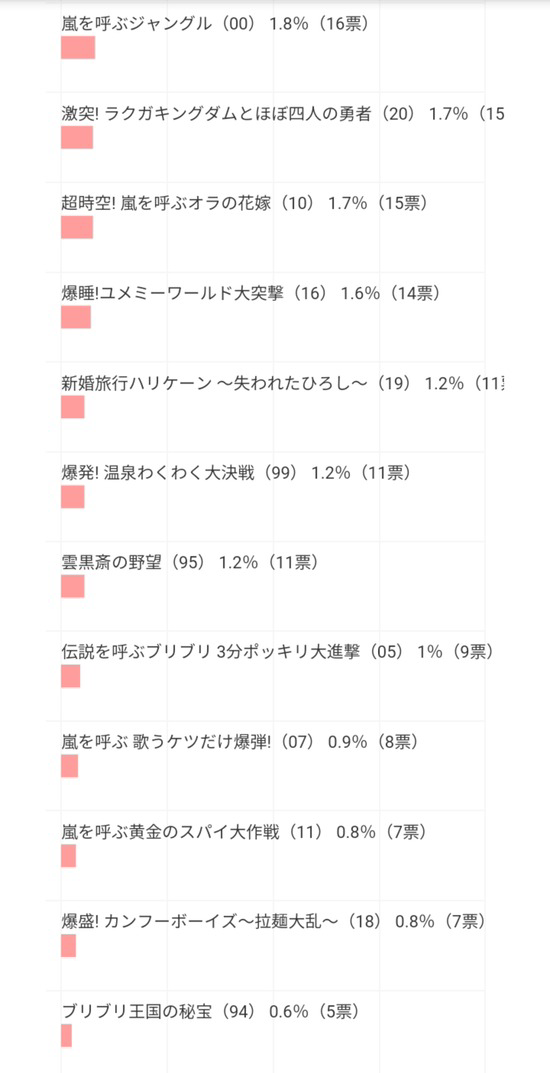Select 嵐を呼ぶ 歌うケツだけ爆弾! (07) text

[x=239, y=742]
